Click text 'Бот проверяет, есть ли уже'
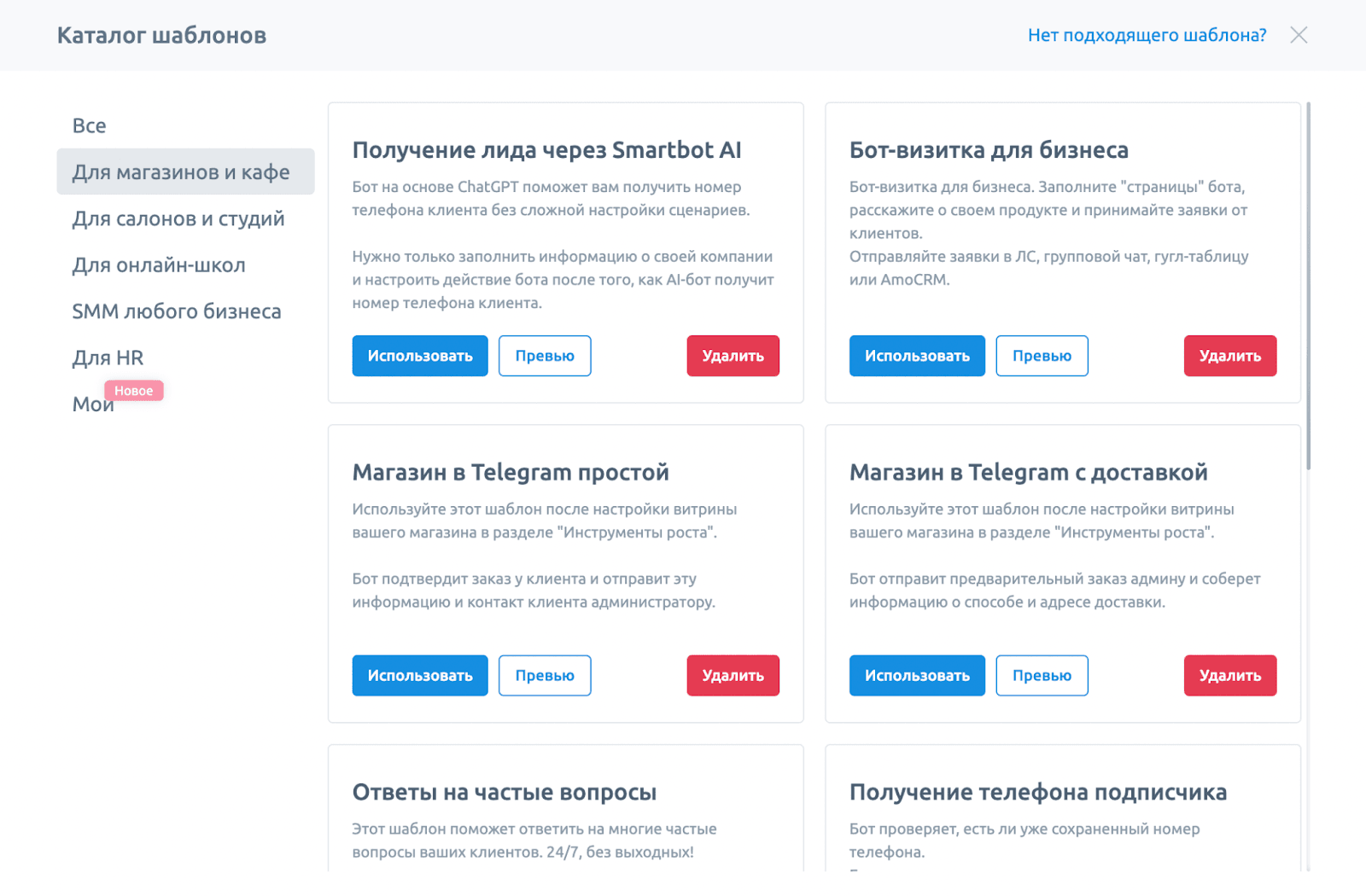 click(x=1024, y=841)
